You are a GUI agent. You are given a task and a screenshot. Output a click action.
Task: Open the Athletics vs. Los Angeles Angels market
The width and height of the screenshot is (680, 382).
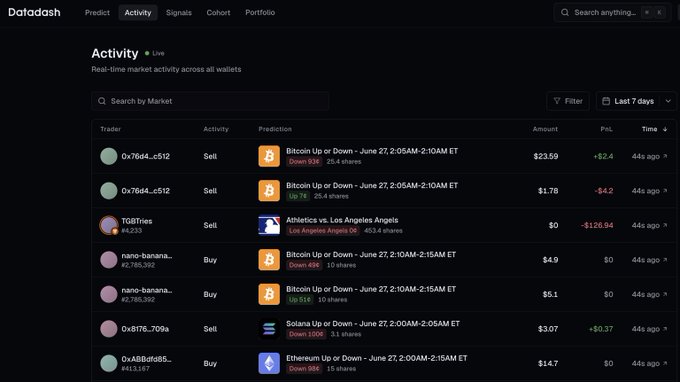[342, 220]
